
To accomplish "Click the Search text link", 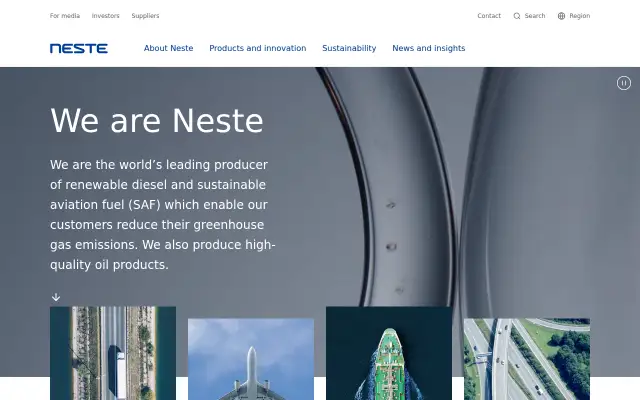I will (x=535, y=16).
